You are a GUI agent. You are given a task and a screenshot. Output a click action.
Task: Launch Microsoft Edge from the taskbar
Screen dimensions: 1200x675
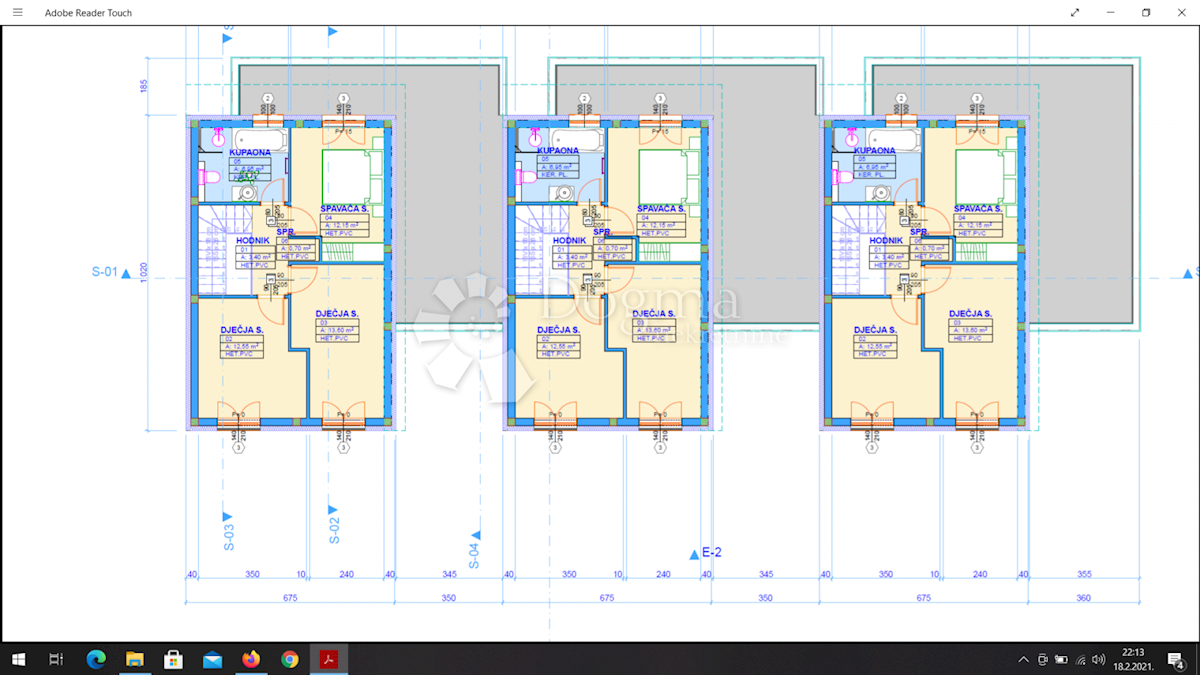(96, 659)
